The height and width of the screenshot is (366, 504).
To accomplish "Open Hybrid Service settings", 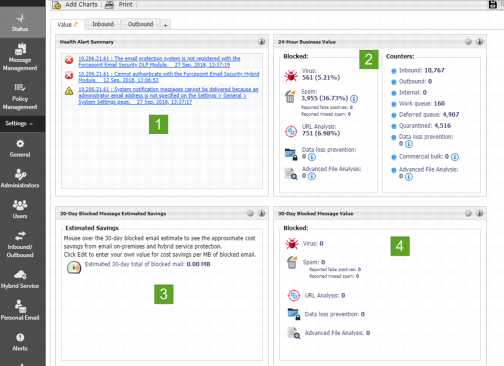I will tap(20, 279).
